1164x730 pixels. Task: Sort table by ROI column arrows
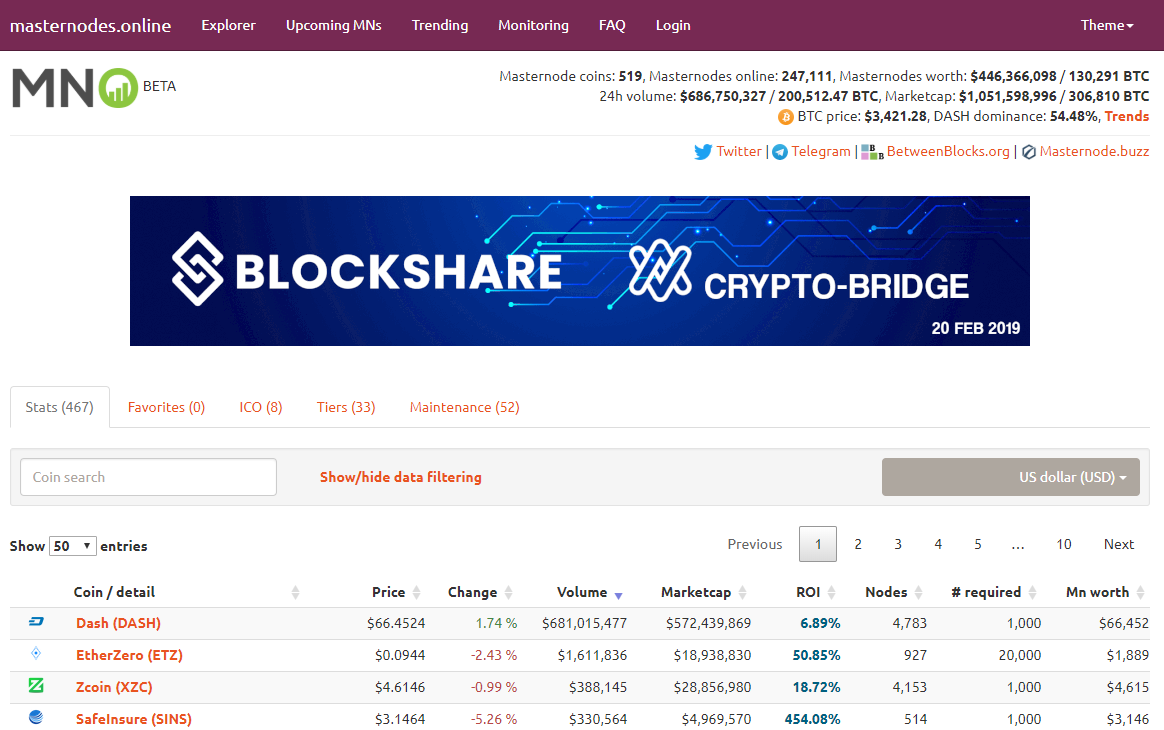click(x=831, y=593)
